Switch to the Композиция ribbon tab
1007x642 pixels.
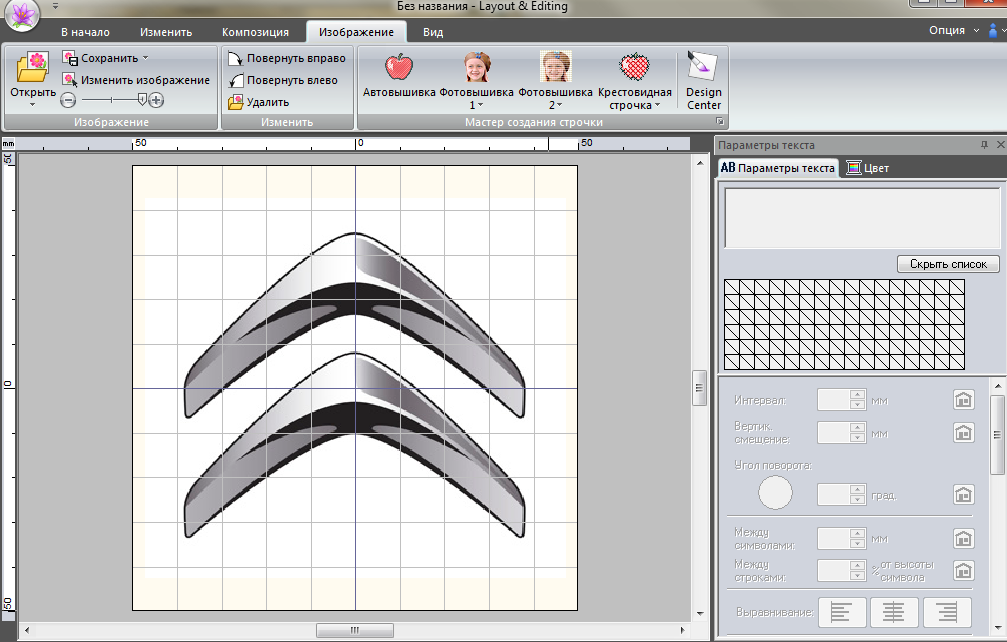pyautogui.click(x=254, y=32)
